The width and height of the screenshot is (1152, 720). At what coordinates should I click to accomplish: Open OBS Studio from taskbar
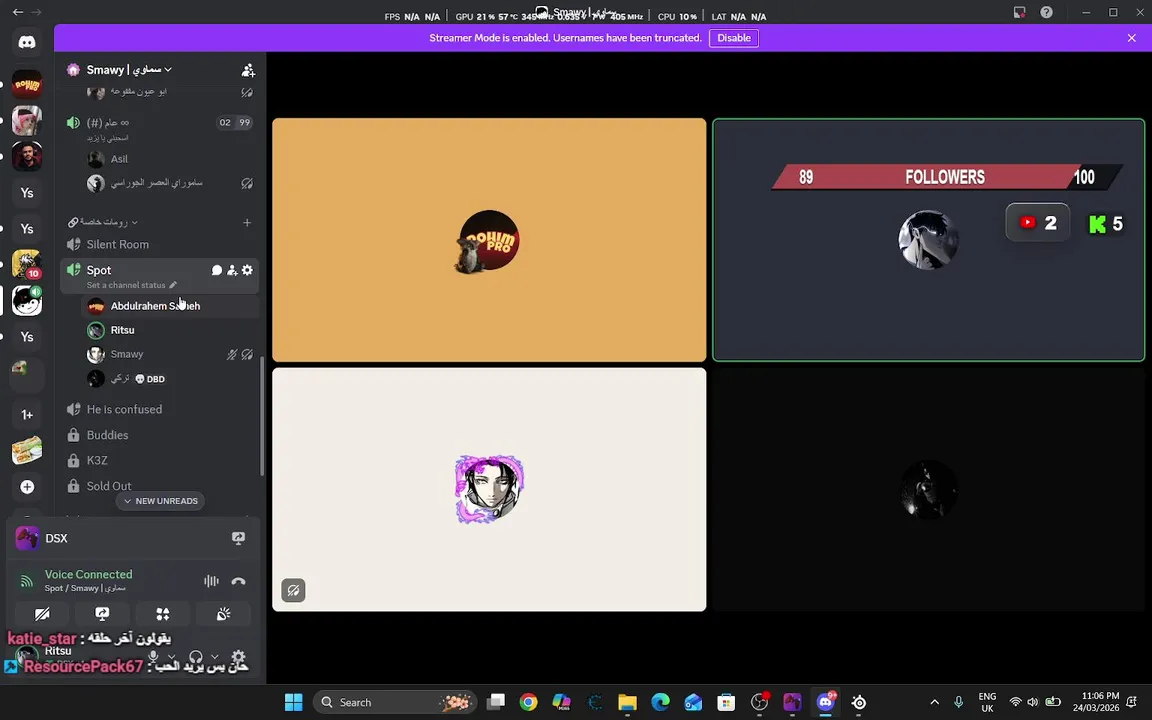pyautogui.click(x=760, y=702)
